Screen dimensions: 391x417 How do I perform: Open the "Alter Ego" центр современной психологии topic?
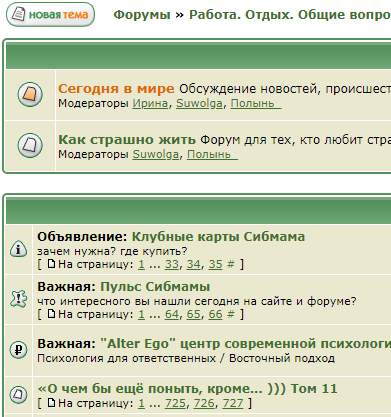pos(245,343)
